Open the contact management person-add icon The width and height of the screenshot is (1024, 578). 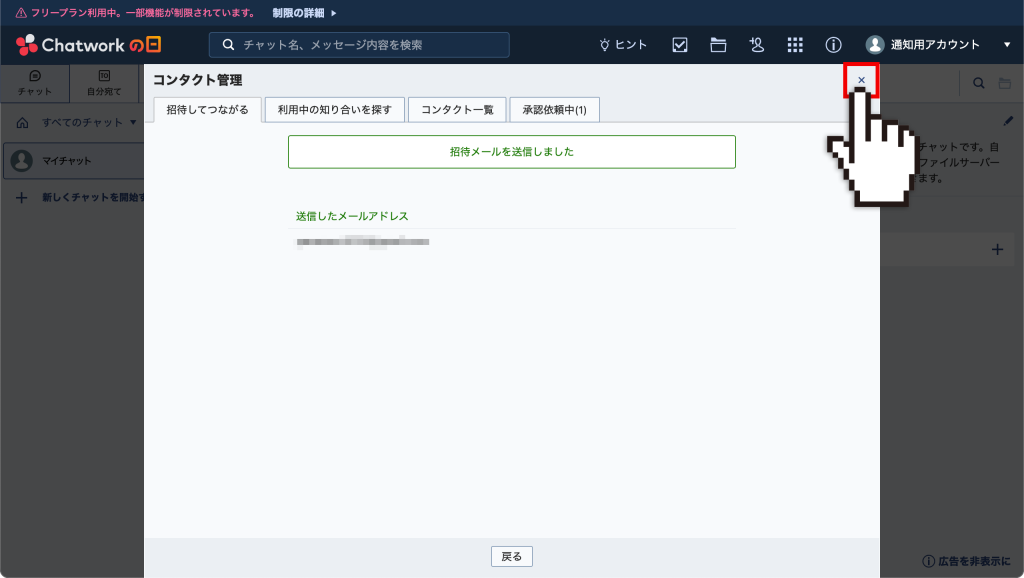[757, 44]
